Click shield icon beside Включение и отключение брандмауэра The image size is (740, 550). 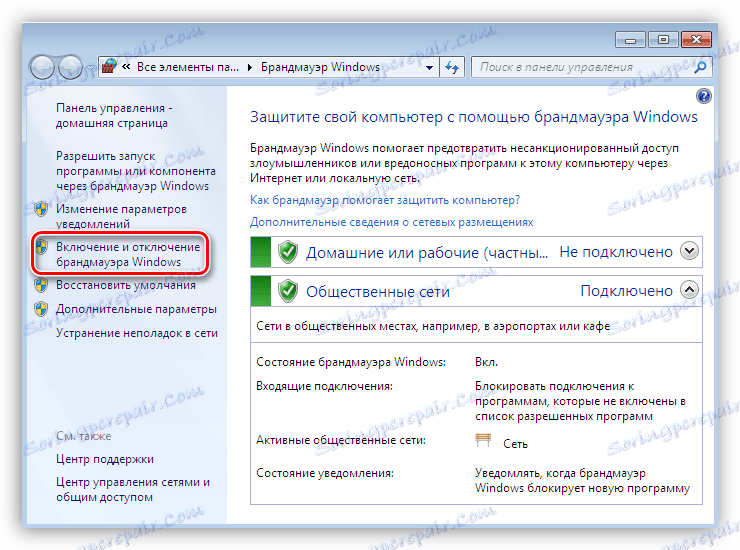pyautogui.click(x=41, y=246)
